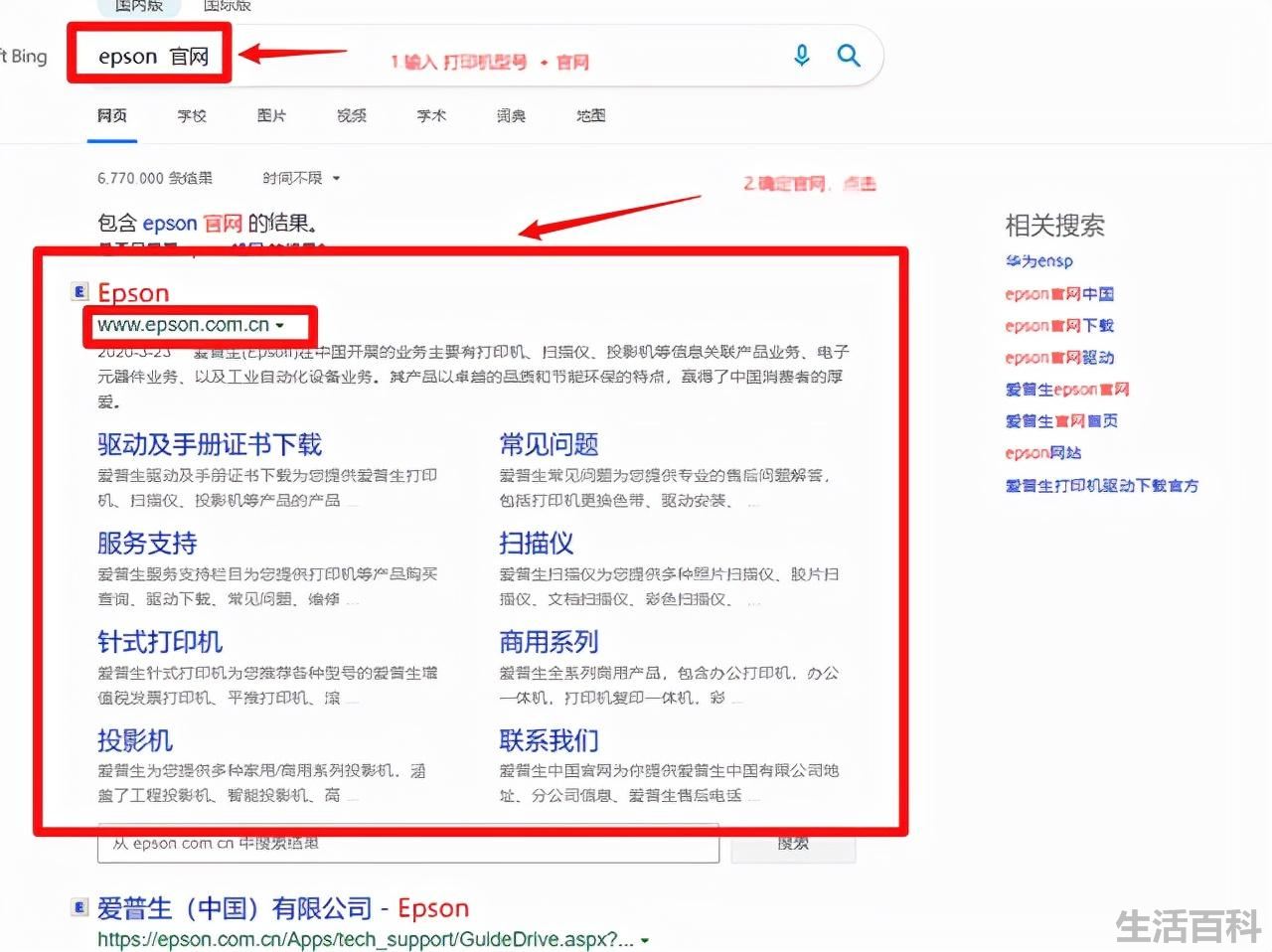Open the 联系我们 link
Screen dimensions: 1272x952
[x=549, y=739]
